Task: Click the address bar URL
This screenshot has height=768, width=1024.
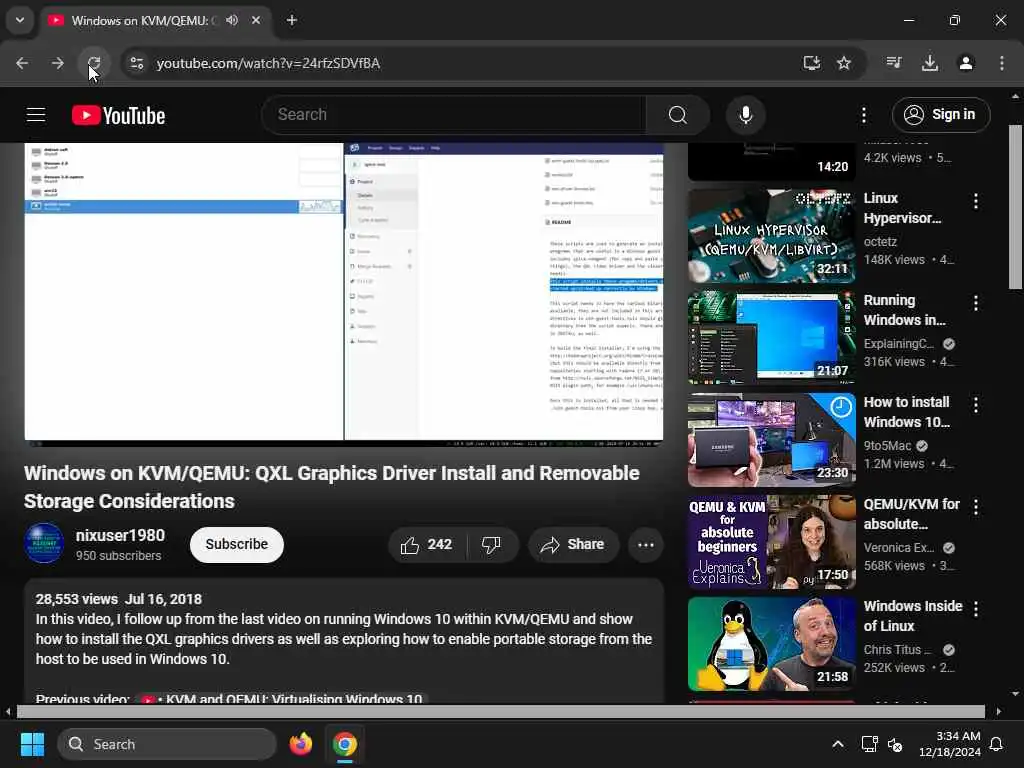Action: click(x=268, y=63)
